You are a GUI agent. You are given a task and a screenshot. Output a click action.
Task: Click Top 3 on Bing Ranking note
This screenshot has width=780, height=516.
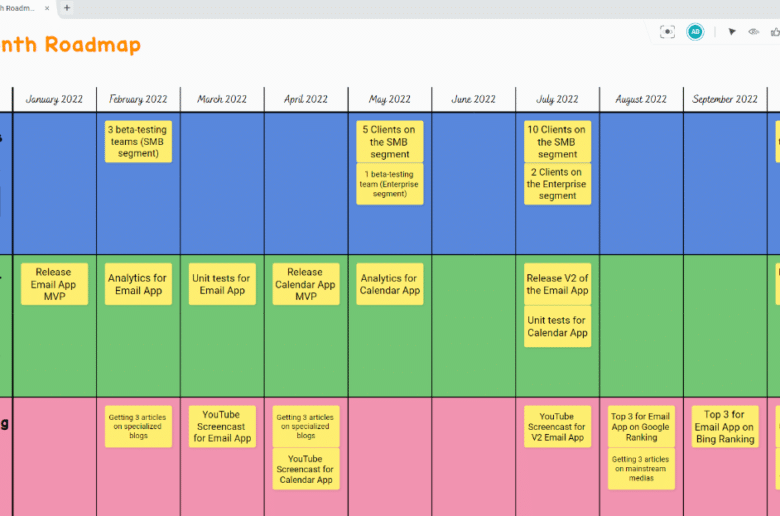pos(724,427)
